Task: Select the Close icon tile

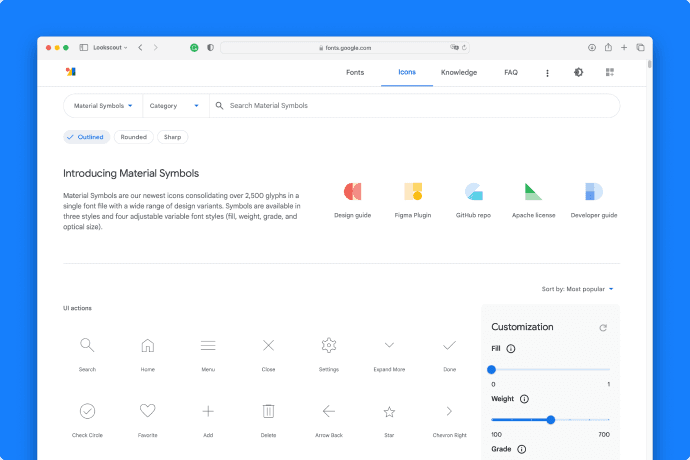Action: [268, 346]
